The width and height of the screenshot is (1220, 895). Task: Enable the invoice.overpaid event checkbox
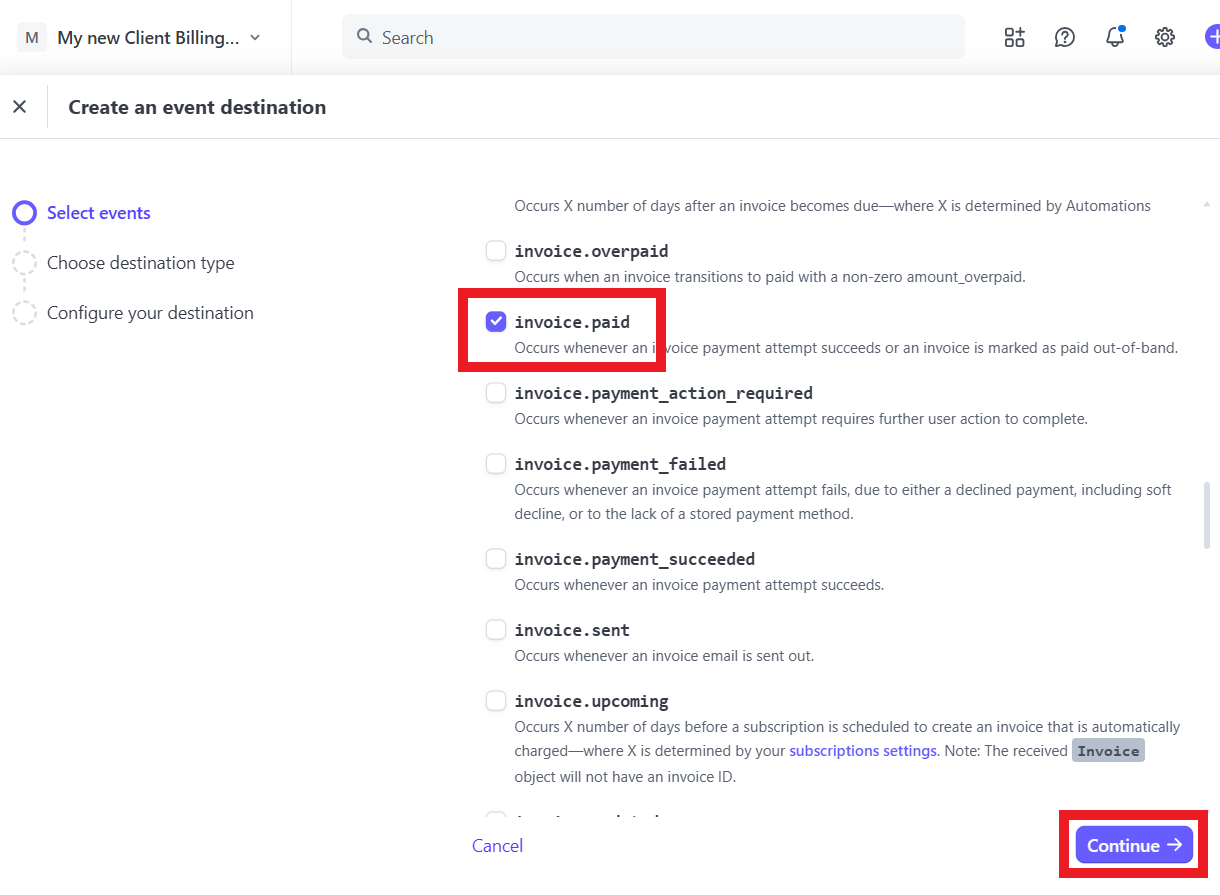(x=496, y=251)
